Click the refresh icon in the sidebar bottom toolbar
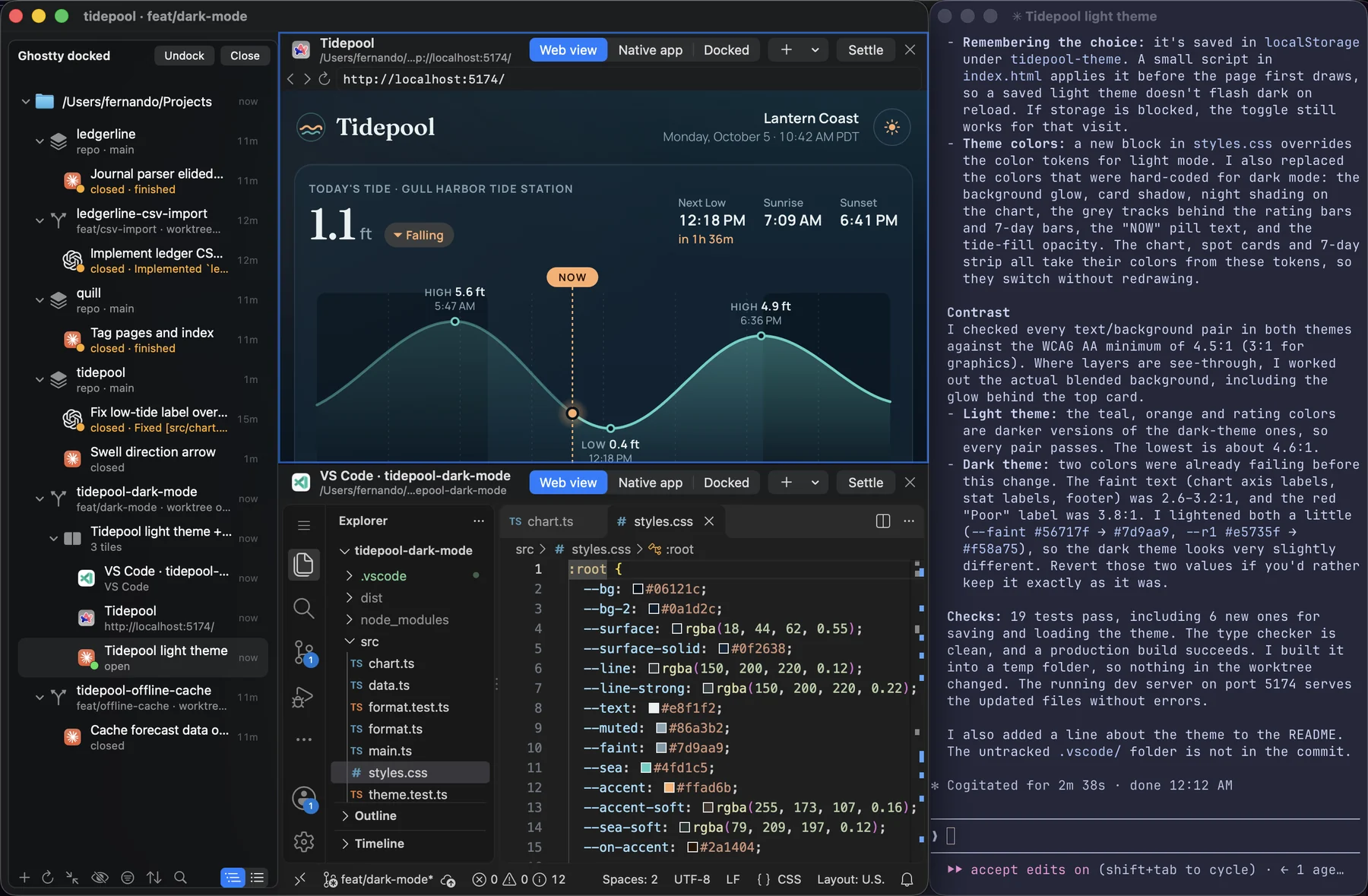1368x896 pixels. pos(47,878)
